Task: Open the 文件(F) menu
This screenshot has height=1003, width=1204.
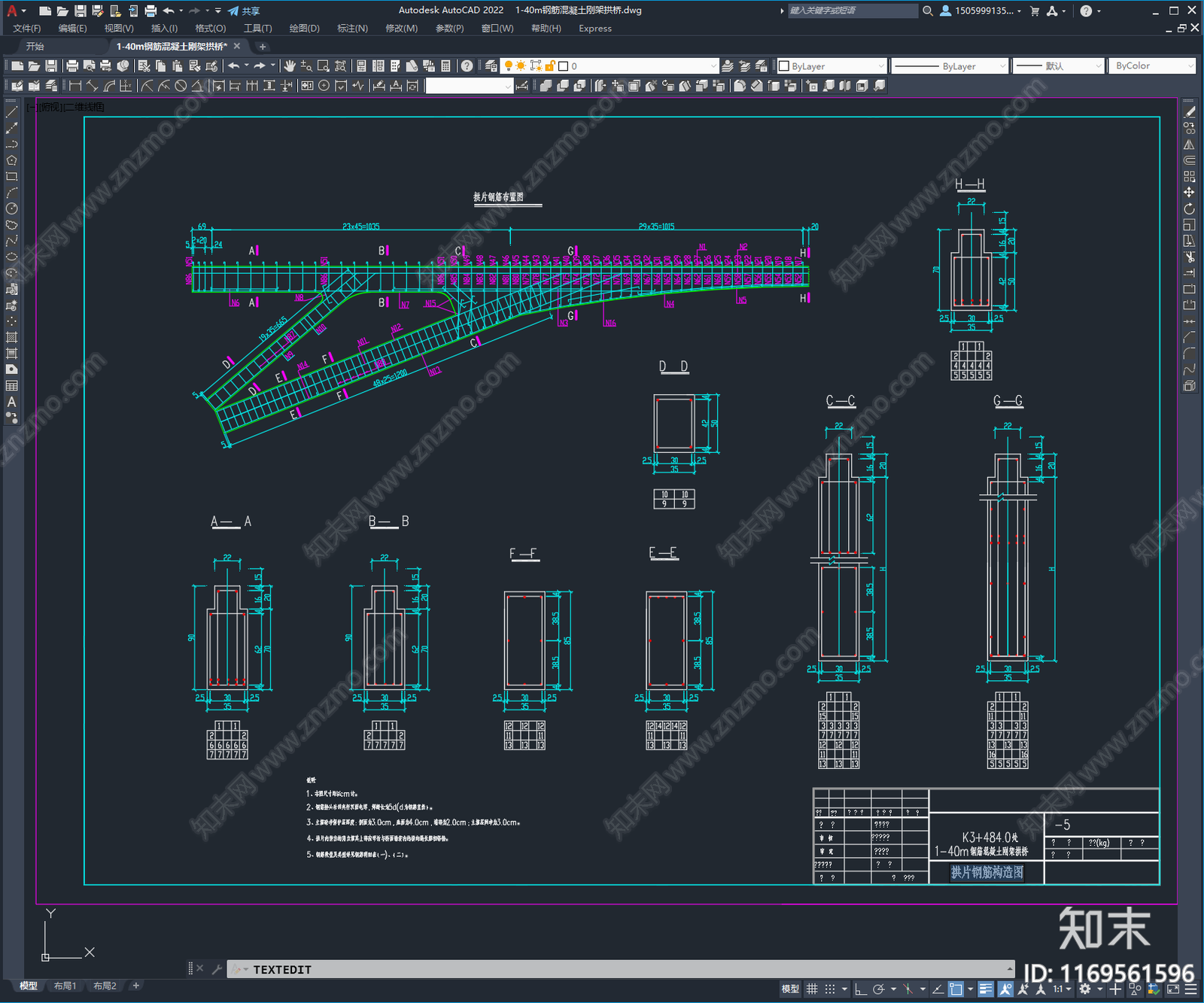Action: (x=27, y=29)
